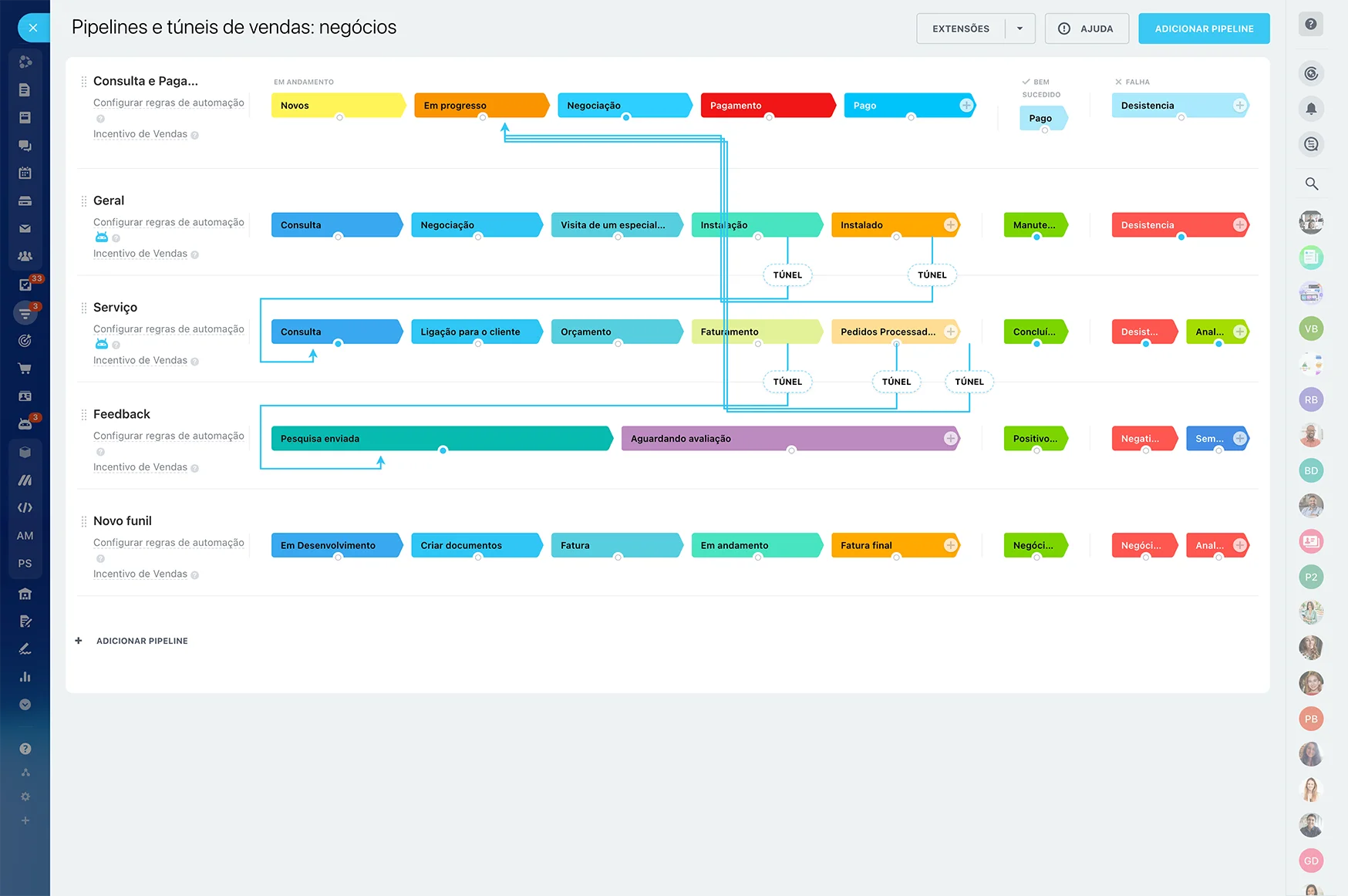Grab the drag handle of Geral pipeline

point(84,201)
